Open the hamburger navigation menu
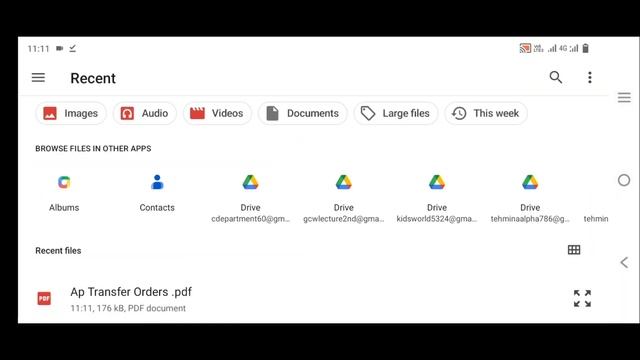Viewport: 640px width, 360px height. pyautogui.click(x=38, y=78)
